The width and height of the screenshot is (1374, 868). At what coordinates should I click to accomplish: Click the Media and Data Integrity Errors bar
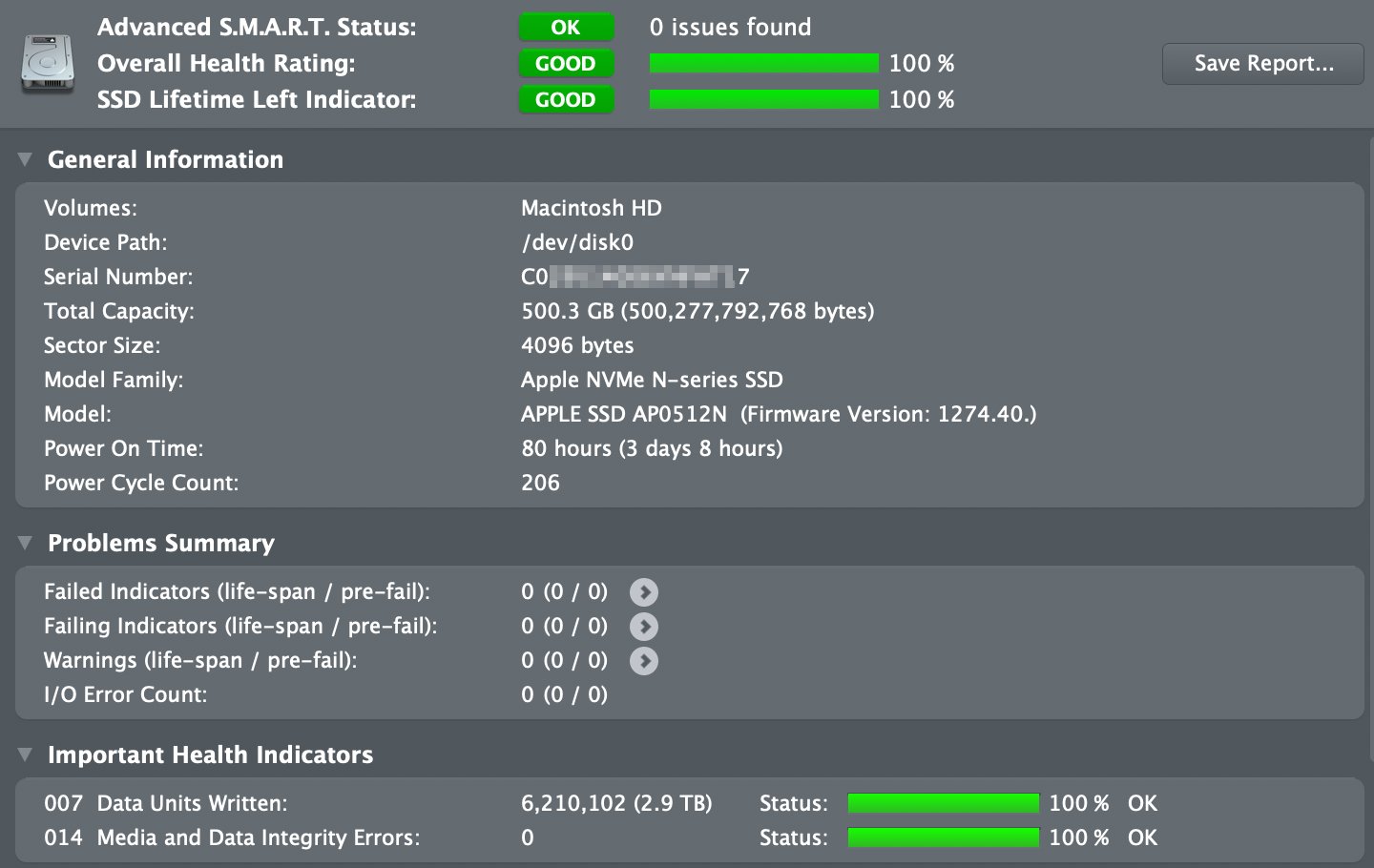coord(943,838)
